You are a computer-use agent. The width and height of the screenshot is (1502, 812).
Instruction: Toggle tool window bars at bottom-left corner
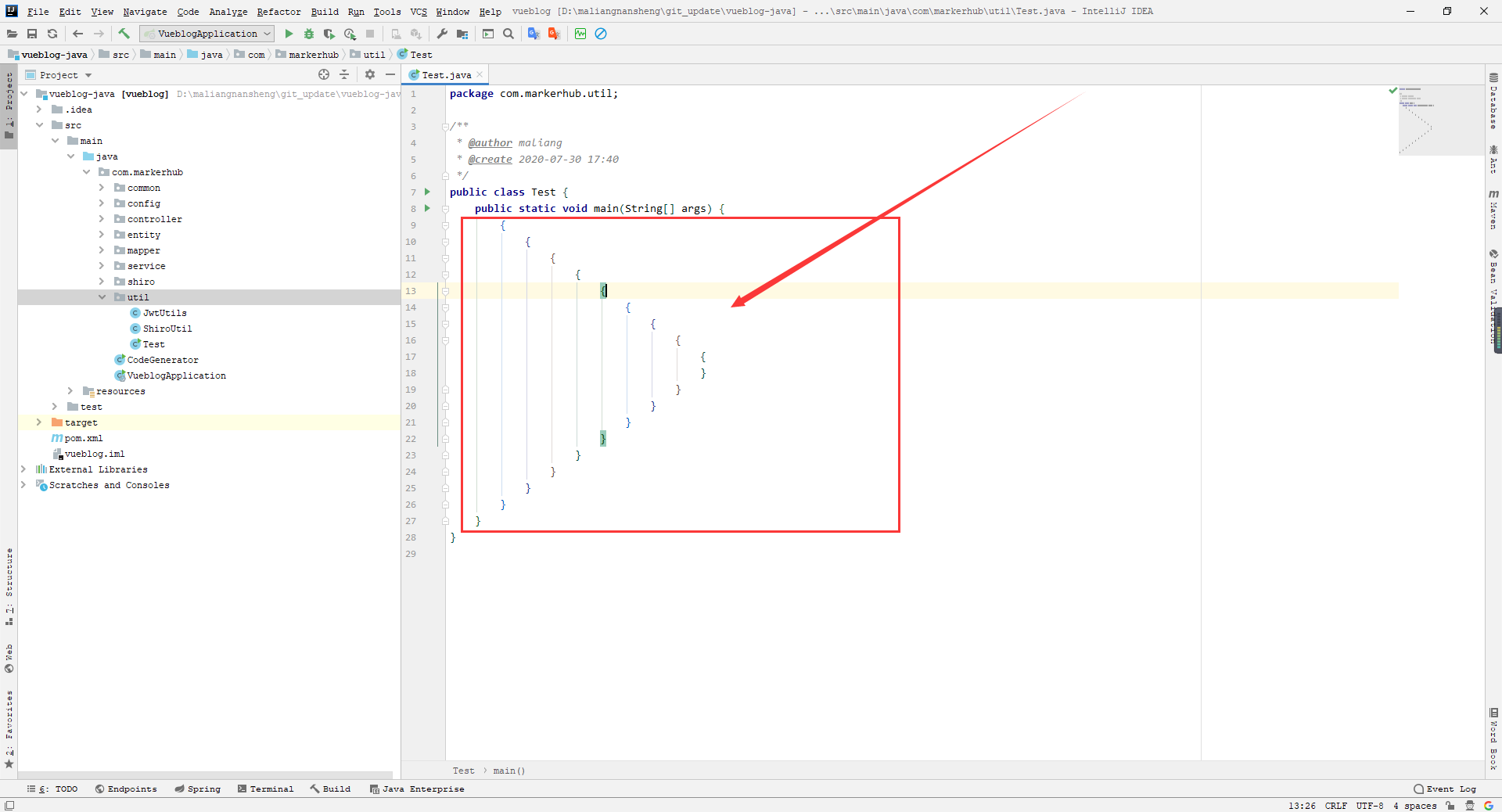click(9, 805)
